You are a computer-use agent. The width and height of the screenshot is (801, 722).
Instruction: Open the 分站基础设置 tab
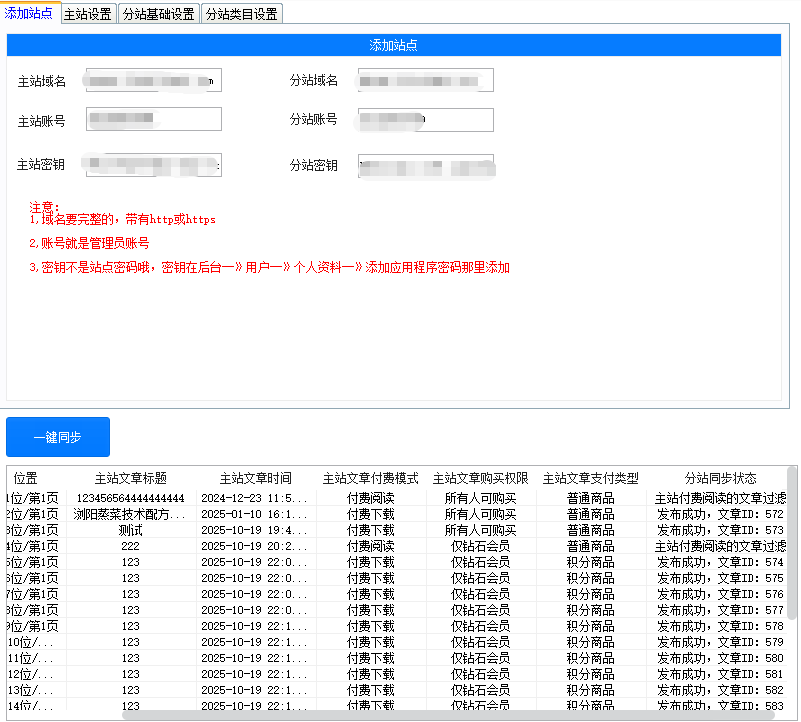158,14
